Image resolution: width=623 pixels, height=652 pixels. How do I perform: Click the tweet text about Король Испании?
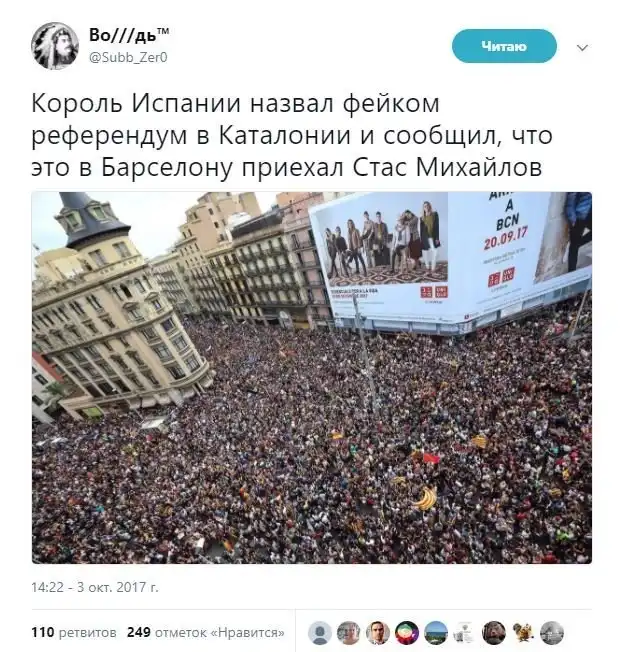click(x=292, y=135)
